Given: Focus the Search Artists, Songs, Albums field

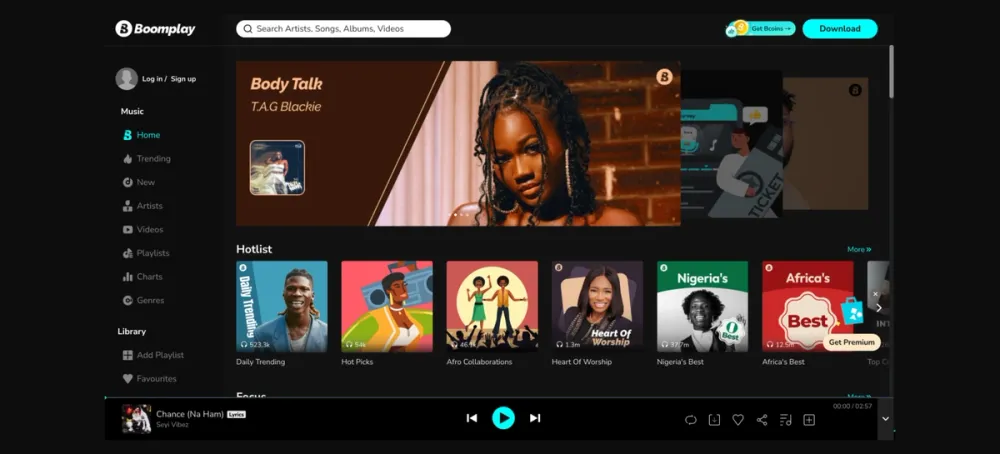Looking at the screenshot, I should coord(343,29).
